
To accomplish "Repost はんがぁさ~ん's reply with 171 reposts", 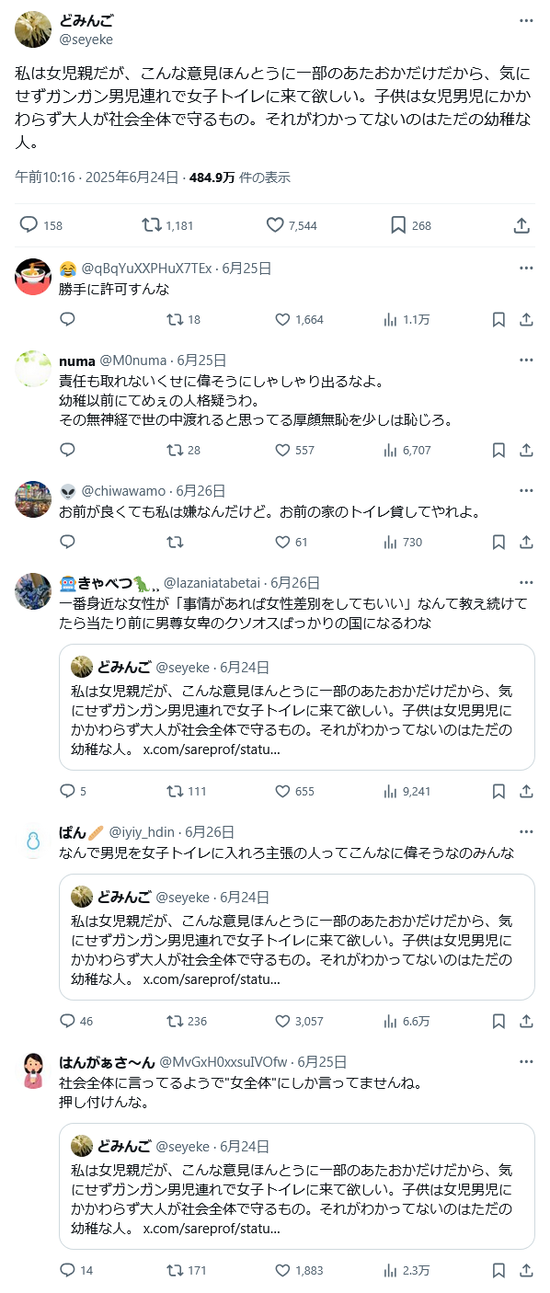I will tap(187, 1270).
